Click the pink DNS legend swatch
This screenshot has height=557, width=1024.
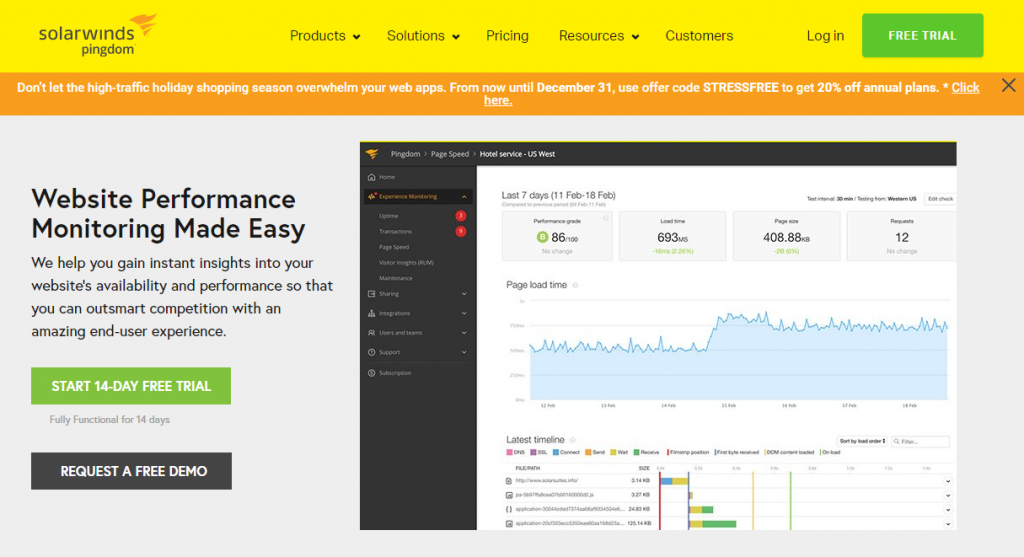[509, 452]
